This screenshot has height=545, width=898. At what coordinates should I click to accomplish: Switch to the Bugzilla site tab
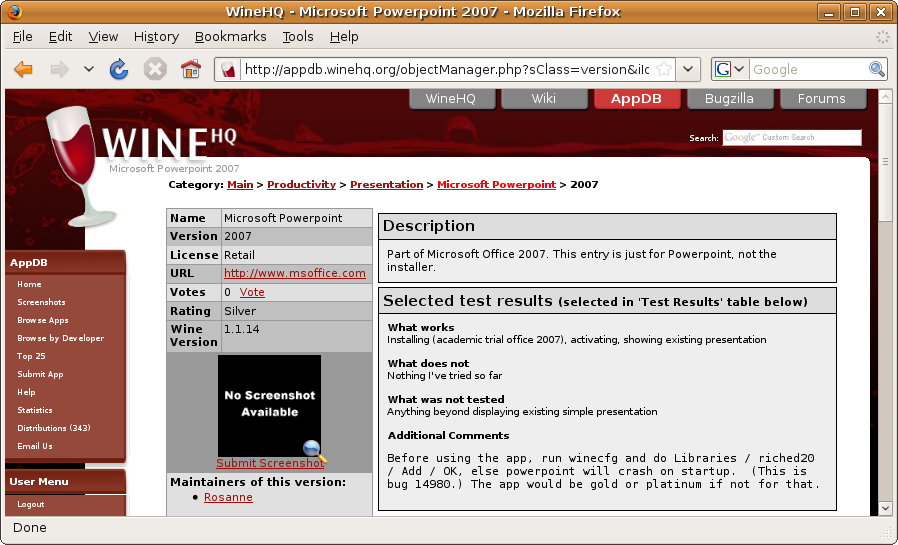729,98
